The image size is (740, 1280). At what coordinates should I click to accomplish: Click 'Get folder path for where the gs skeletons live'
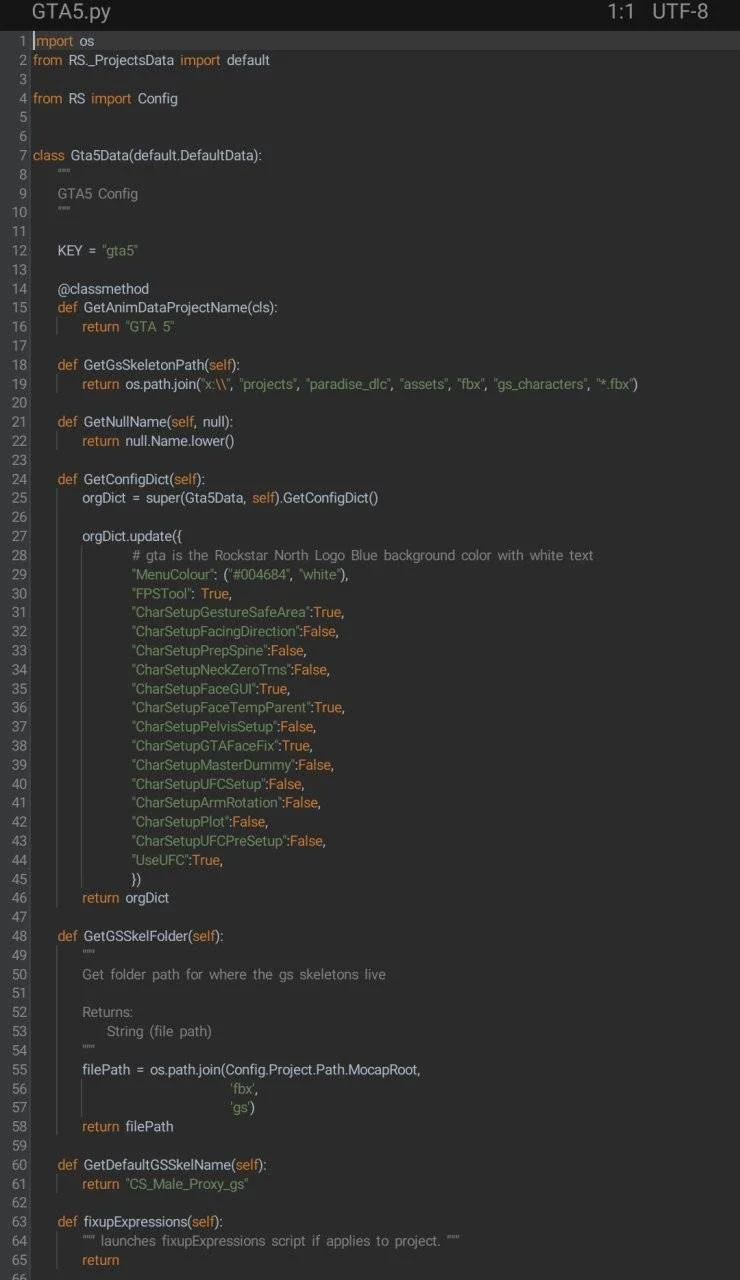(x=234, y=974)
